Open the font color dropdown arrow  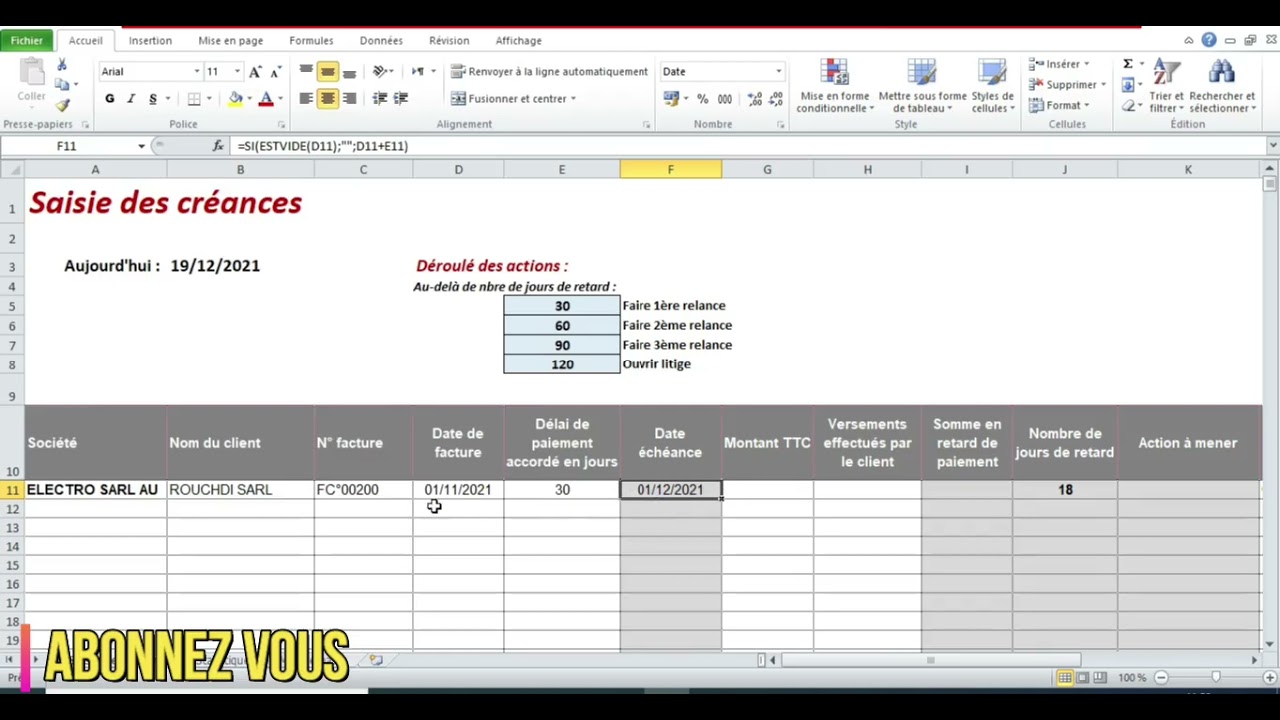(280, 99)
